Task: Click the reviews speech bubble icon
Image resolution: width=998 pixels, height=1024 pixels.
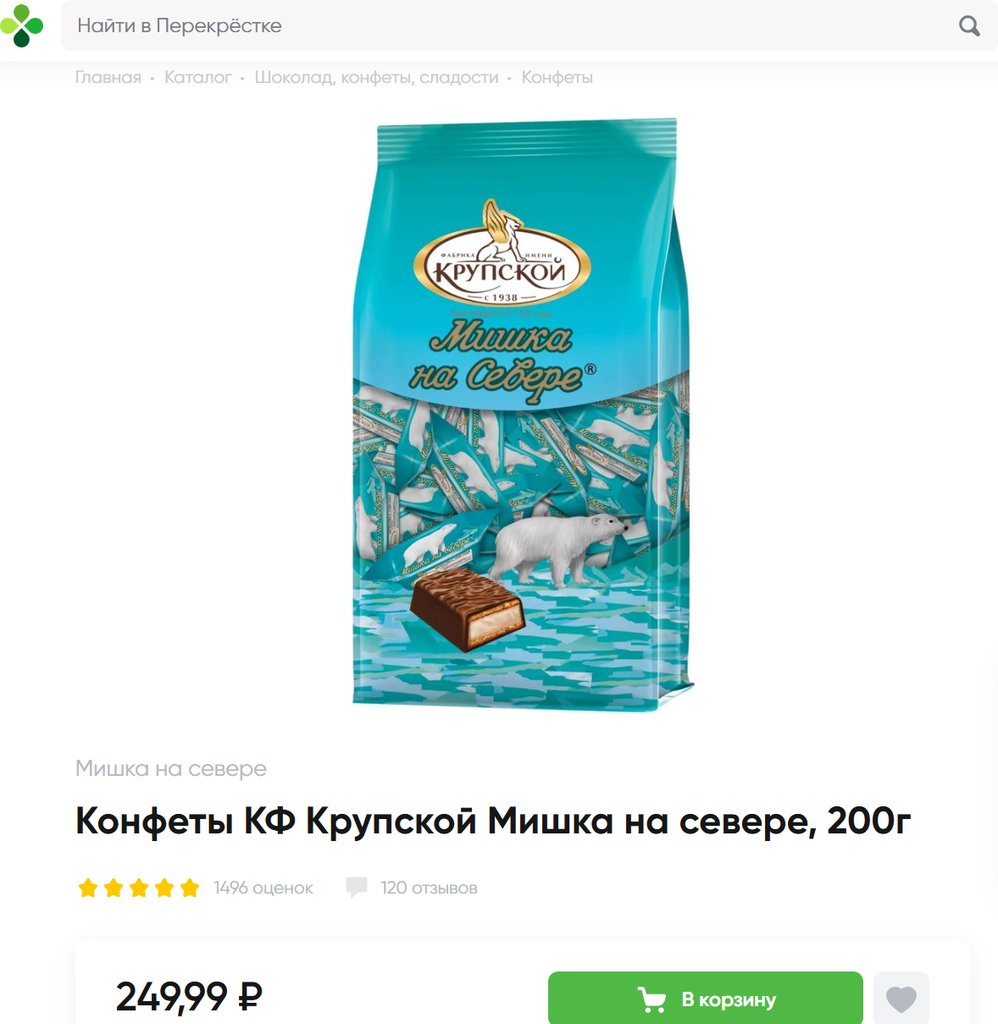Action: pyautogui.click(x=356, y=887)
